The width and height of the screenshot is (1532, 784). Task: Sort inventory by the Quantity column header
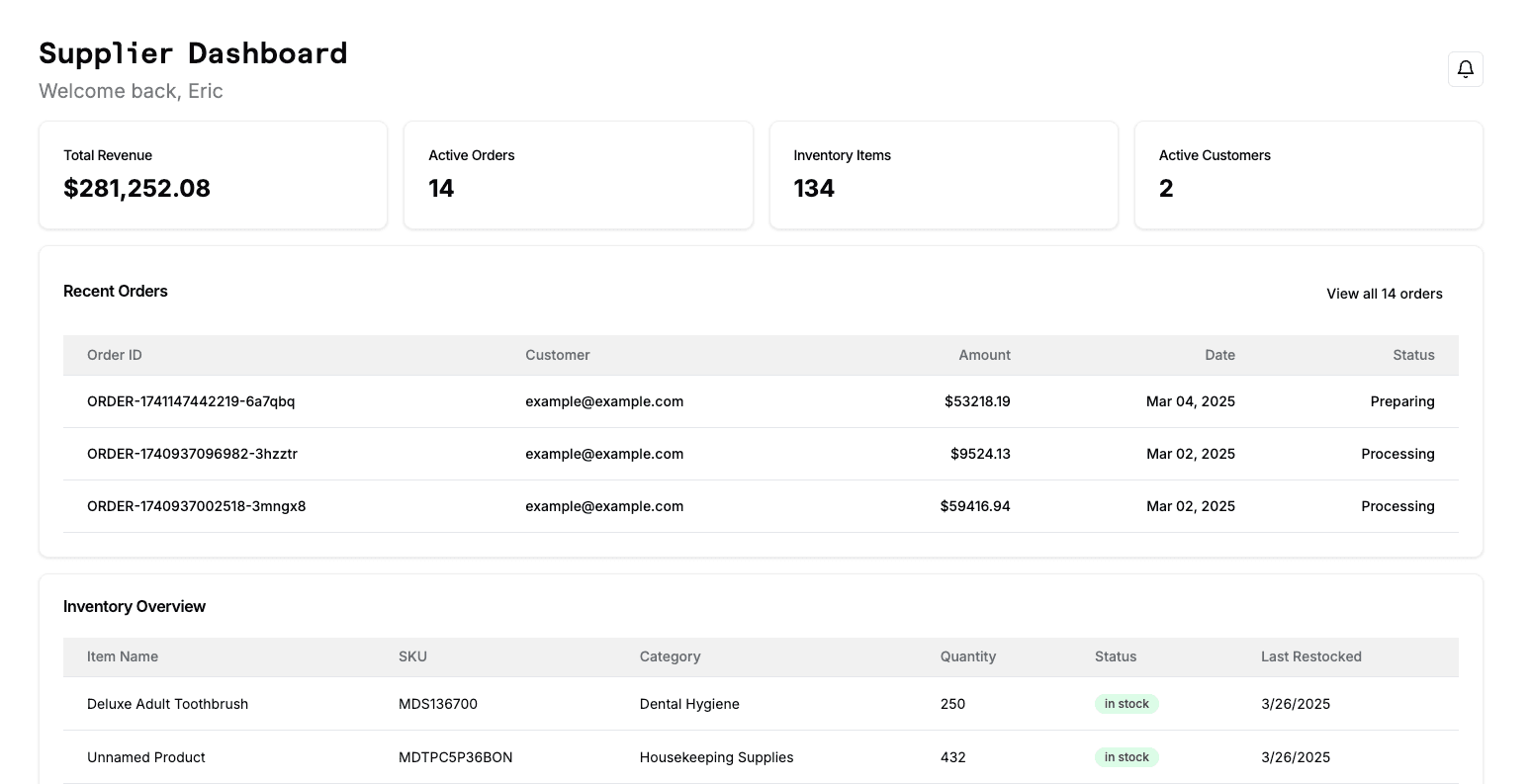[967, 656]
